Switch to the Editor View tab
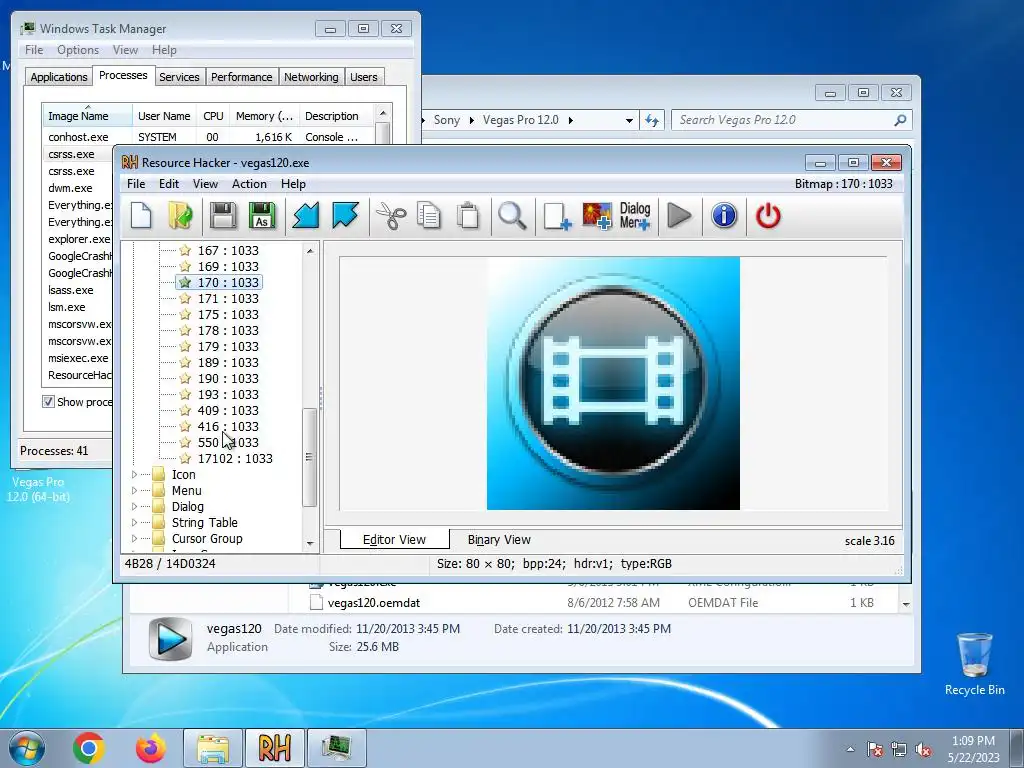Screen dimensions: 1024x768 (394, 539)
